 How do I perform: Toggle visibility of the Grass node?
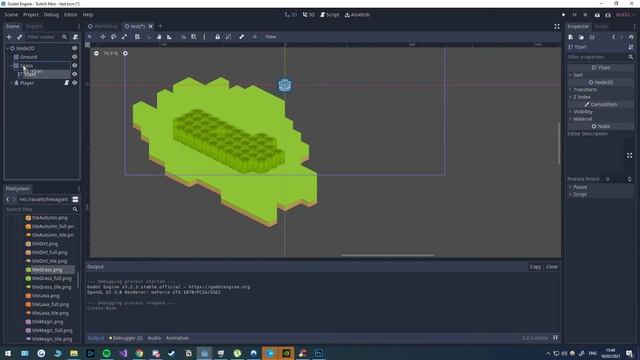pos(74,65)
